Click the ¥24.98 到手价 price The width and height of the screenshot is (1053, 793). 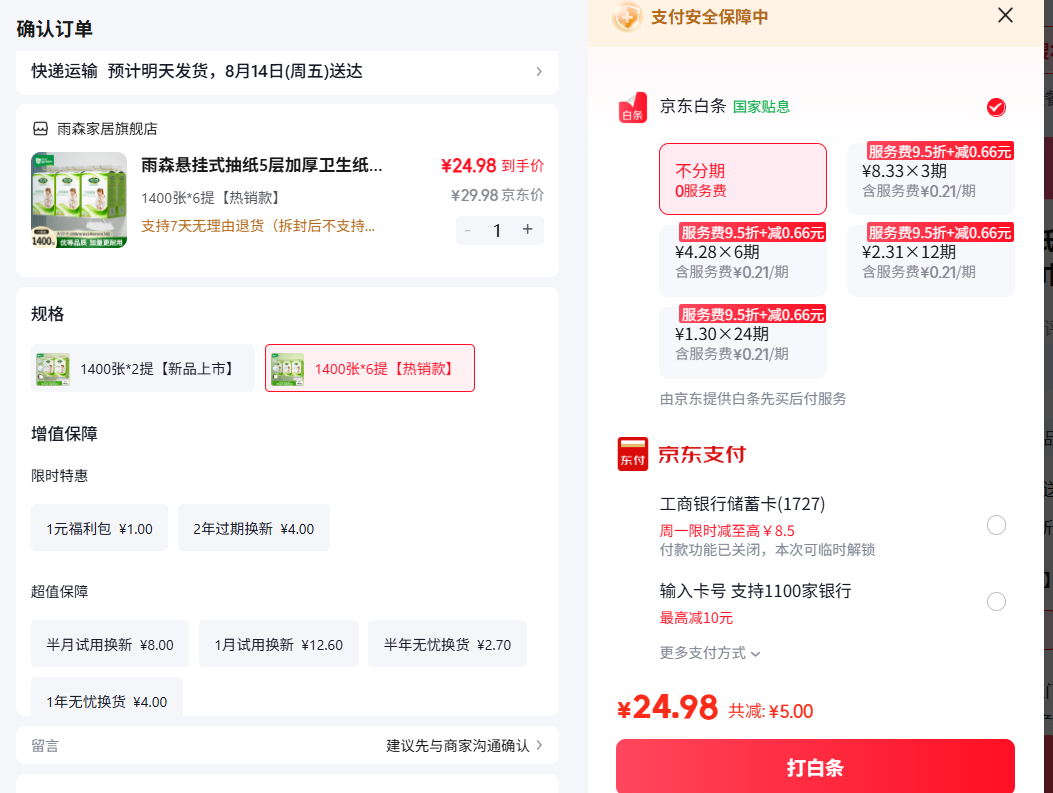click(x=492, y=165)
